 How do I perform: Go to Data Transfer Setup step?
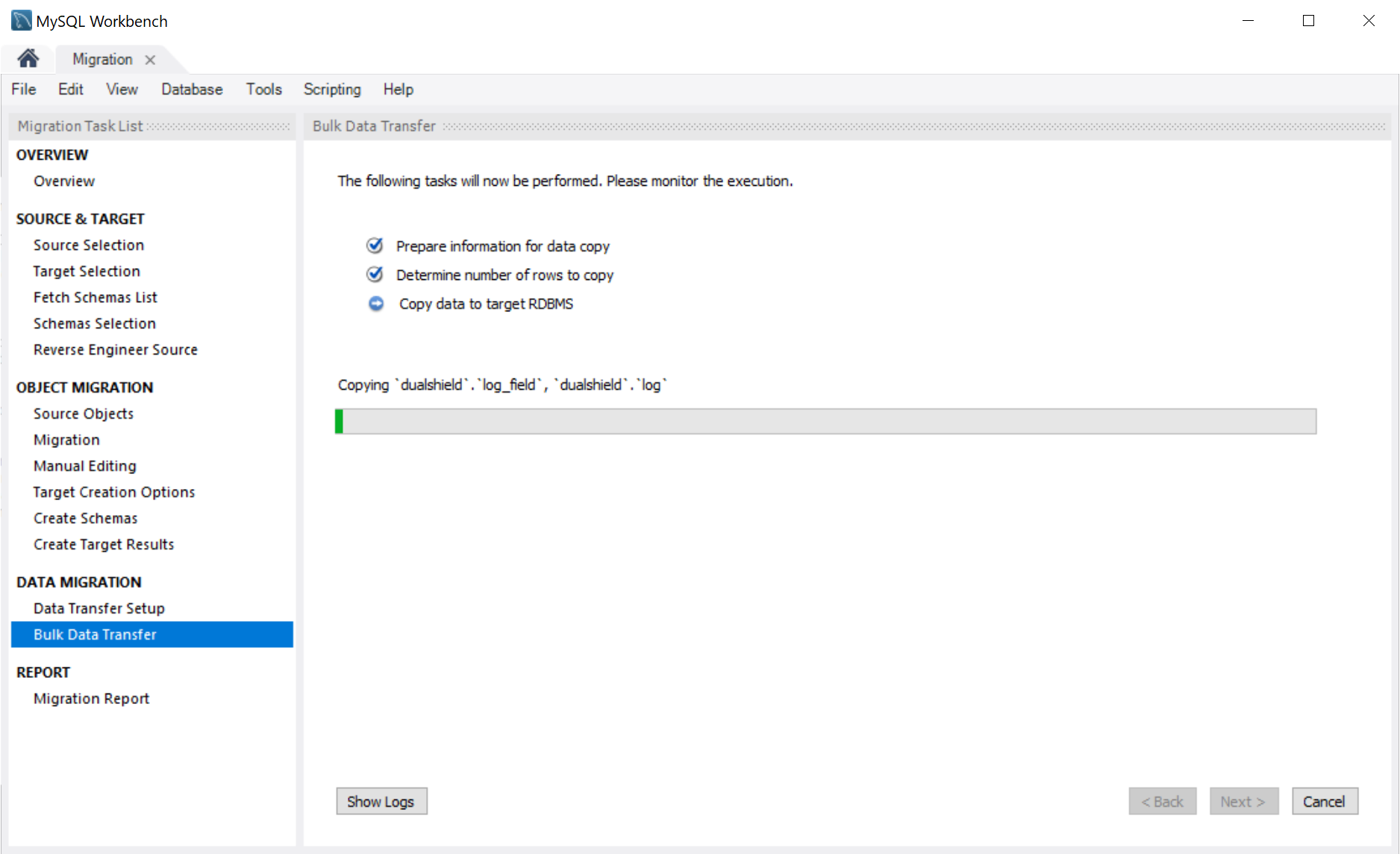99,608
